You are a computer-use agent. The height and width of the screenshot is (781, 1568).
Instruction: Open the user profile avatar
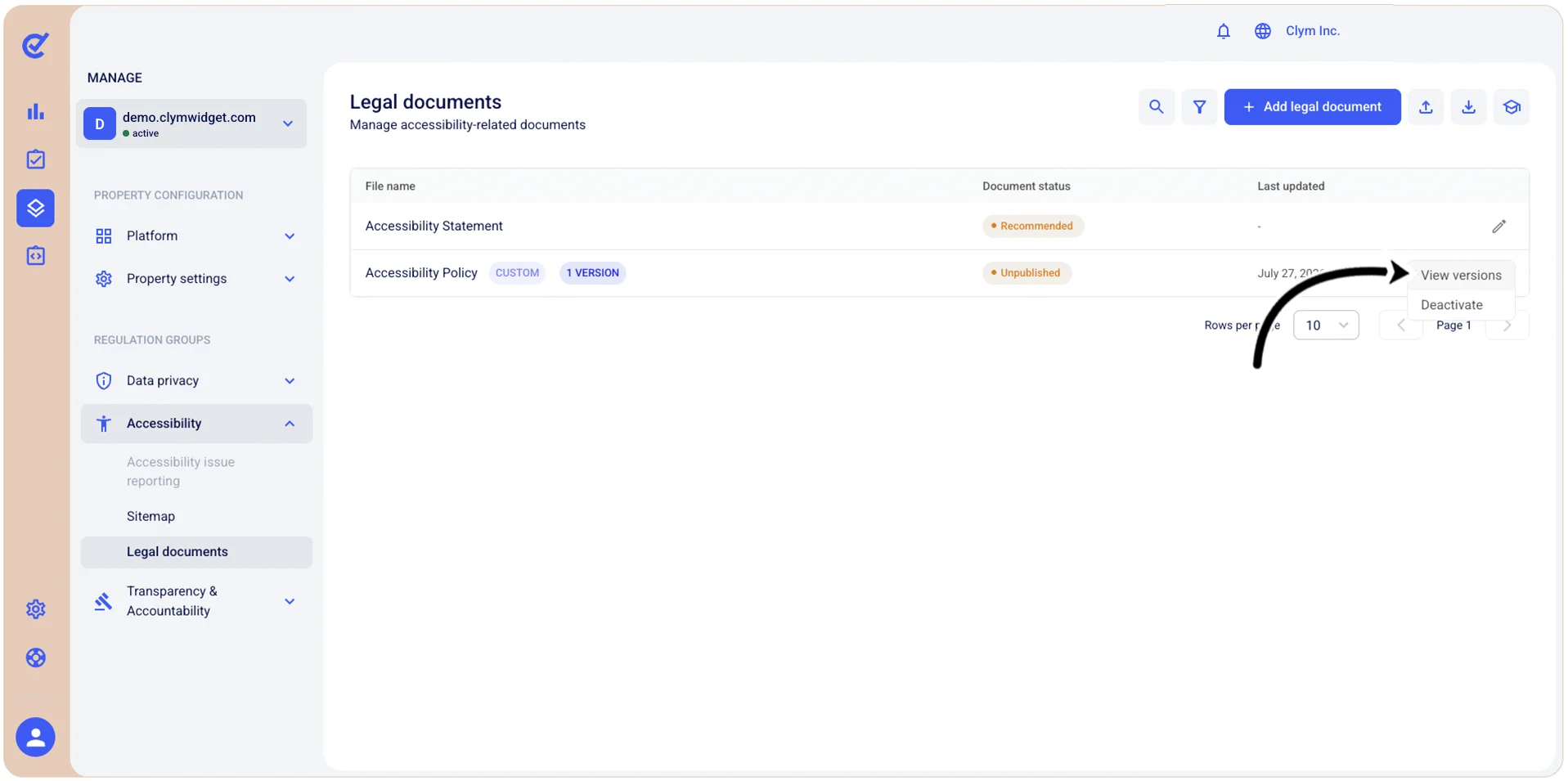tap(35, 737)
